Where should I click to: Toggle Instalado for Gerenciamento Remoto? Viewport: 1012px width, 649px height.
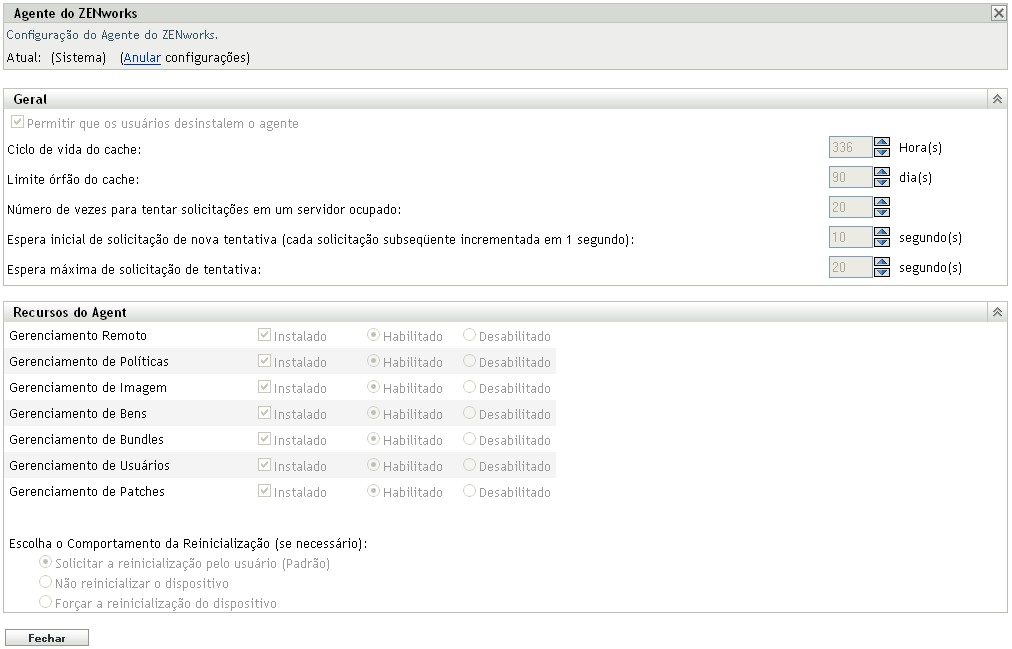coord(264,335)
